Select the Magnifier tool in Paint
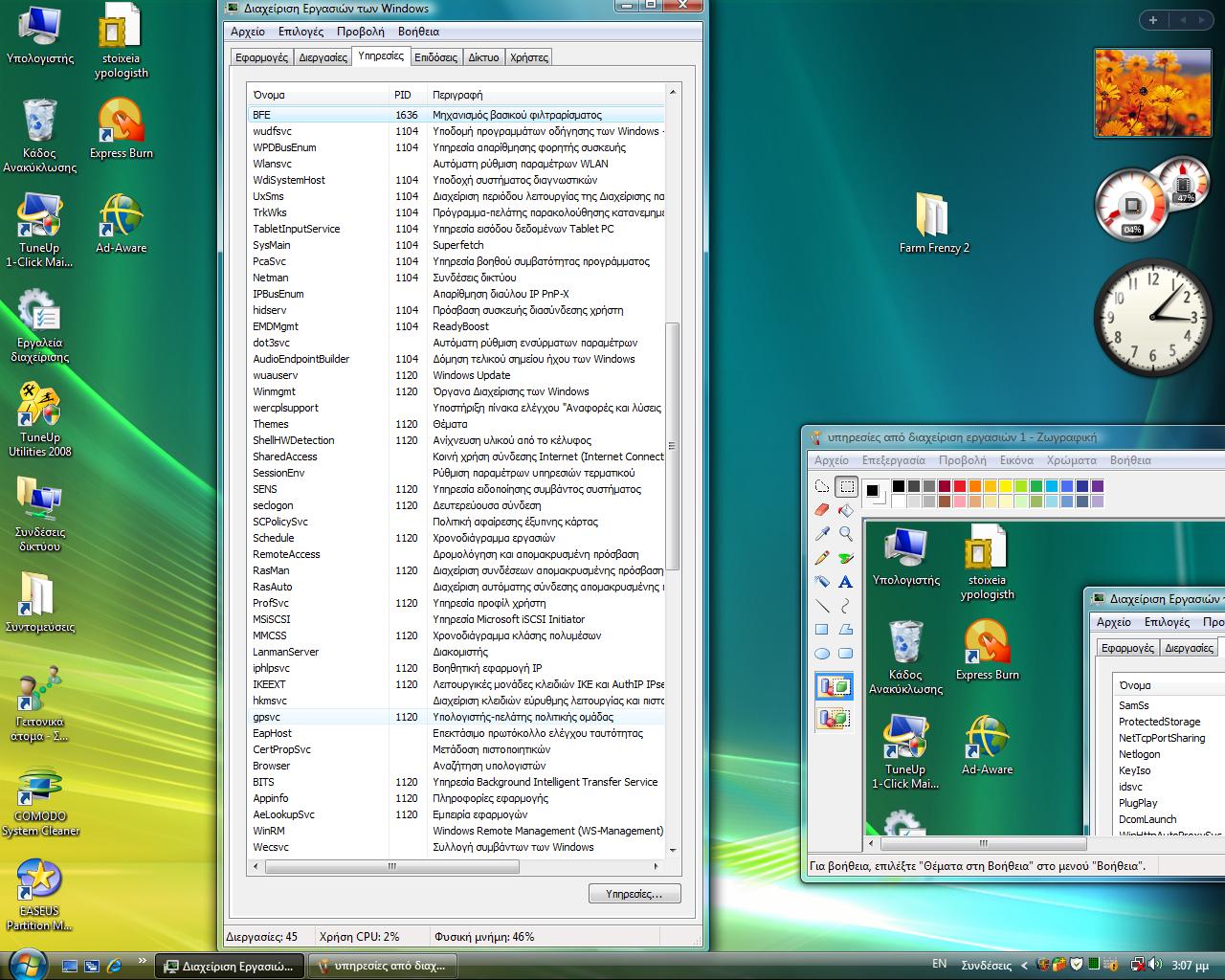1225x980 pixels. (845, 534)
